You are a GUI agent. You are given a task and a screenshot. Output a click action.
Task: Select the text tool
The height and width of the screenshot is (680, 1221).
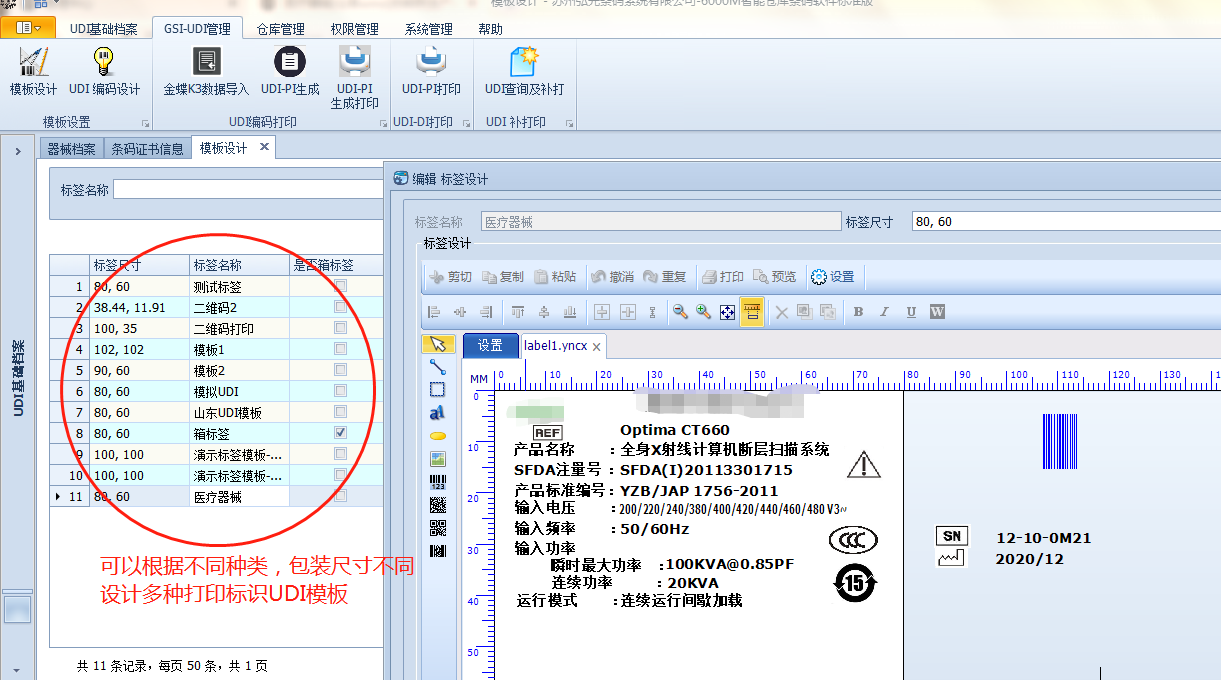pos(437,413)
